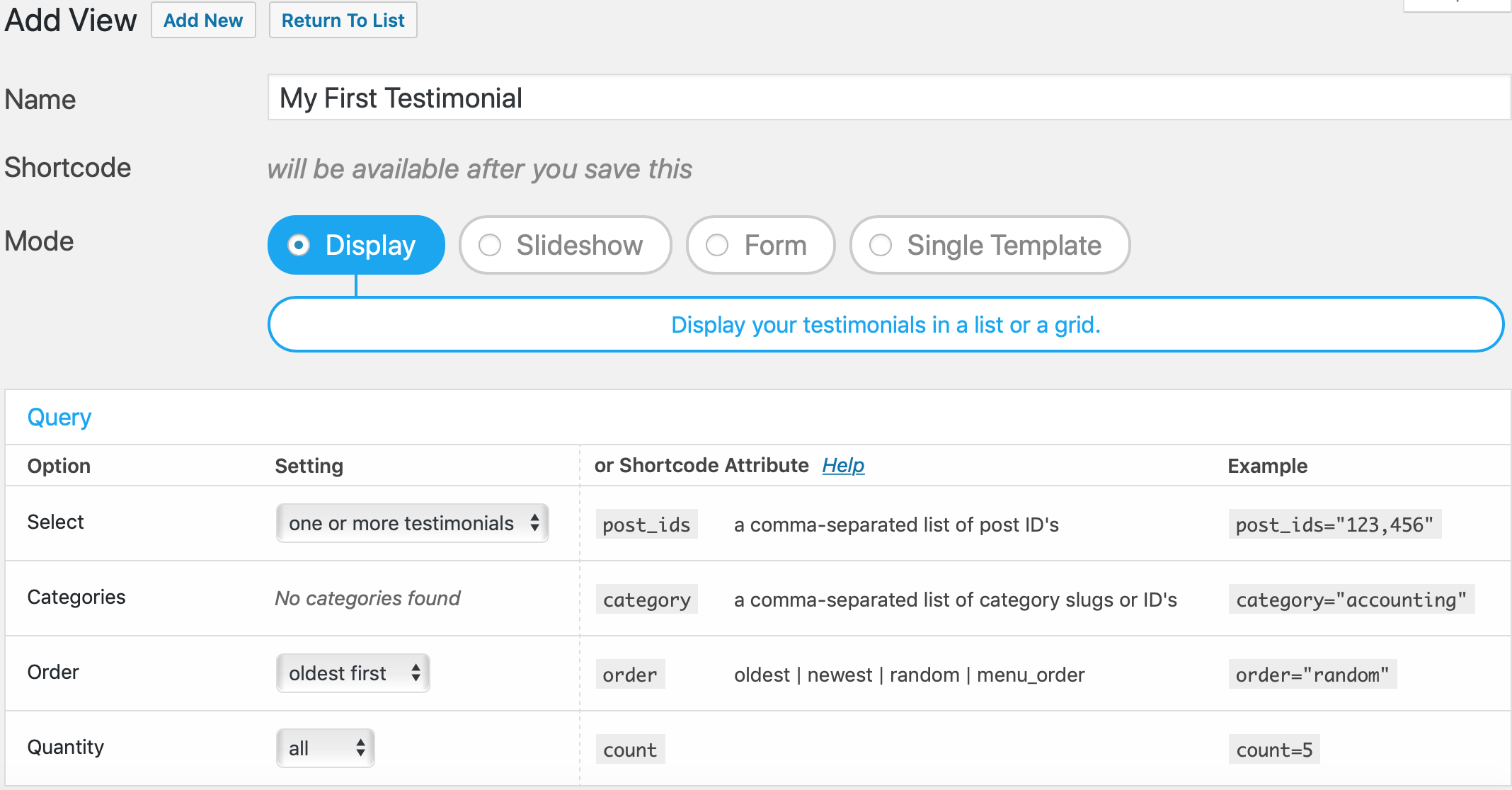Click the order shortcode attribute tag
This screenshot has width=1512, height=790.
(630, 675)
